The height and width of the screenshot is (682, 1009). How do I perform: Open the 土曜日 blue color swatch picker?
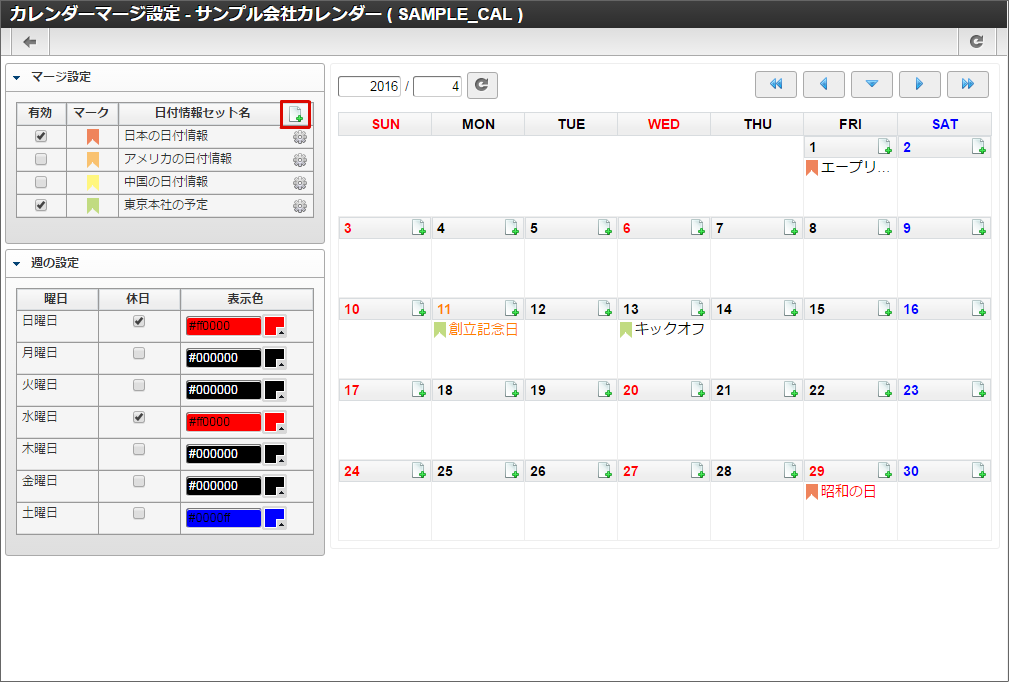[x=275, y=518]
